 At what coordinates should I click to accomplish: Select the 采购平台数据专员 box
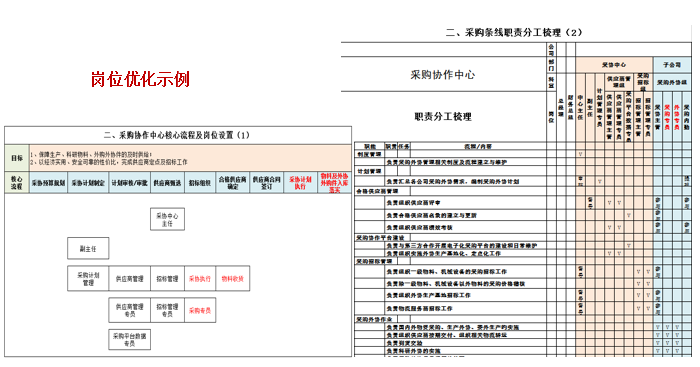129,339
